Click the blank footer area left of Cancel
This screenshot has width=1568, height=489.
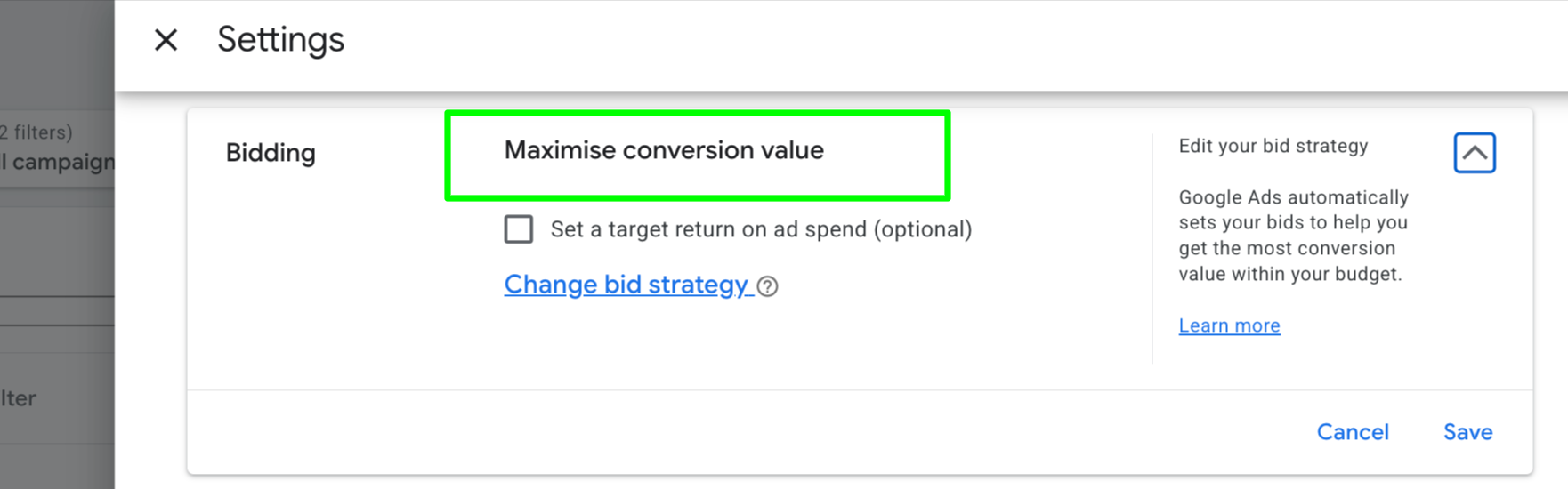coord(712,432)
